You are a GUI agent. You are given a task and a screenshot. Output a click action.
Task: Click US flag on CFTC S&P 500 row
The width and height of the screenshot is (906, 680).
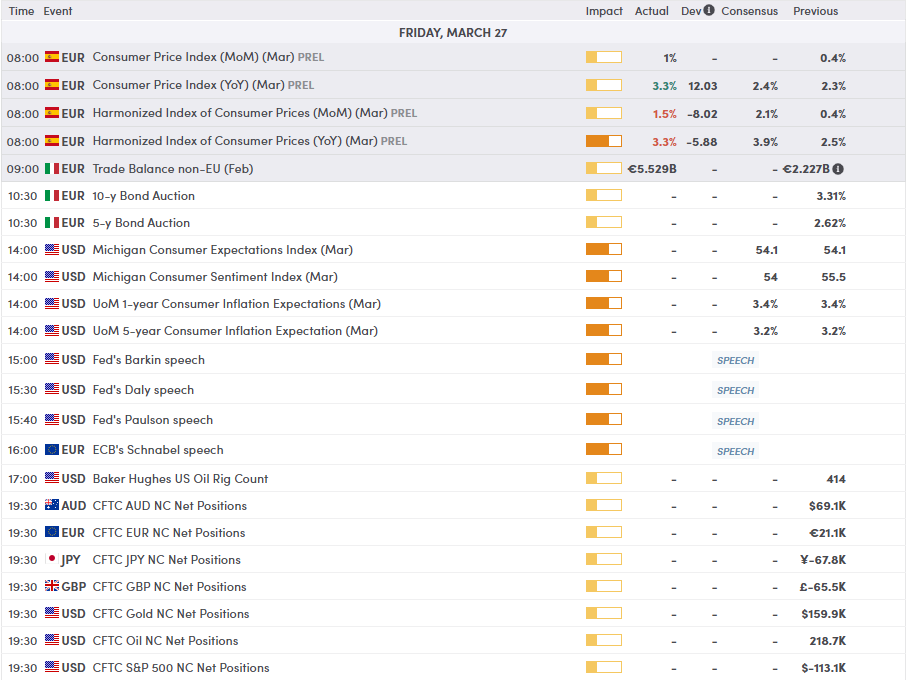click(52, 667)
